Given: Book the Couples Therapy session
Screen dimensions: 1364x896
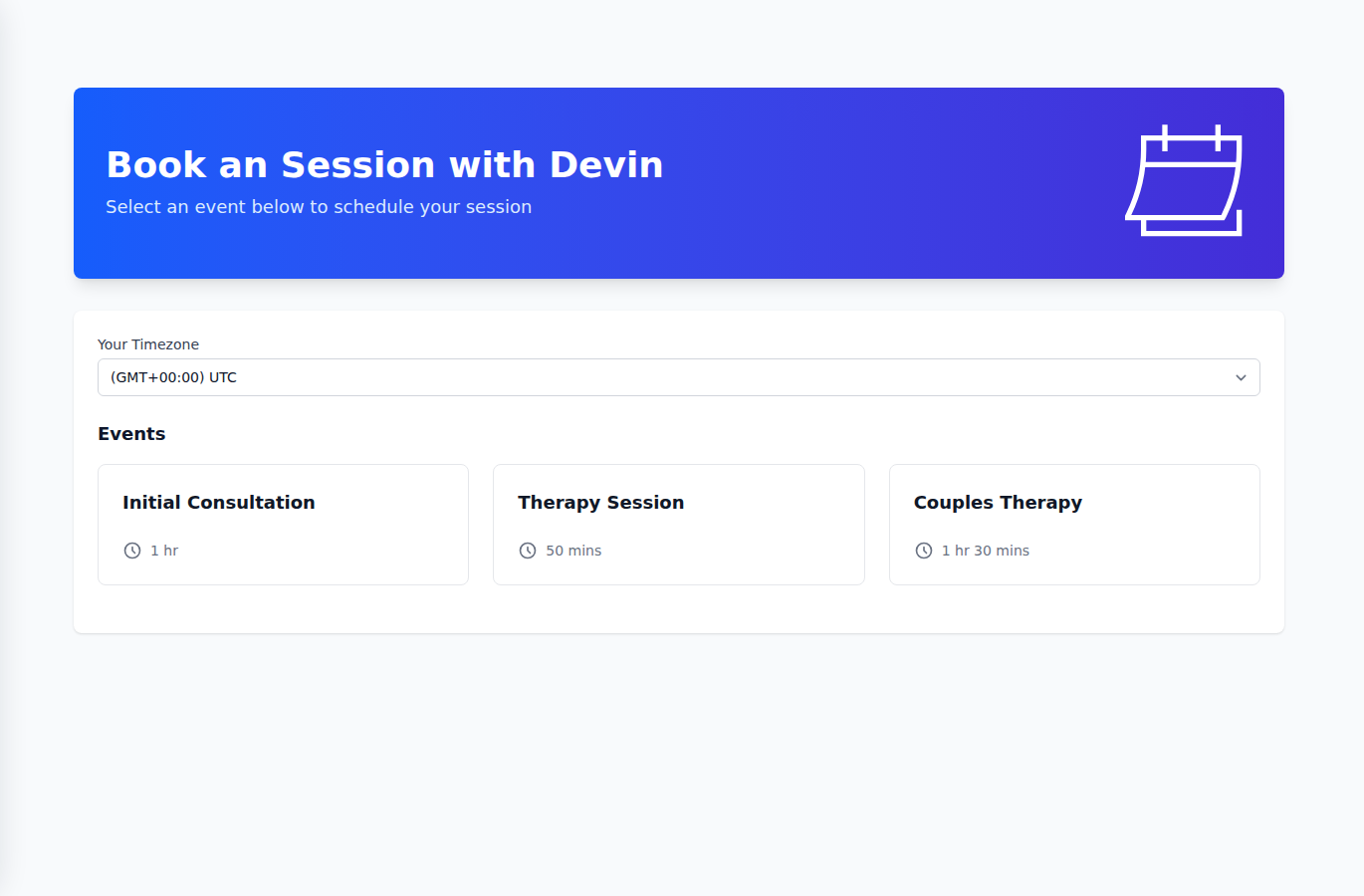Looking at the screenshot, I should point(1074,524).
